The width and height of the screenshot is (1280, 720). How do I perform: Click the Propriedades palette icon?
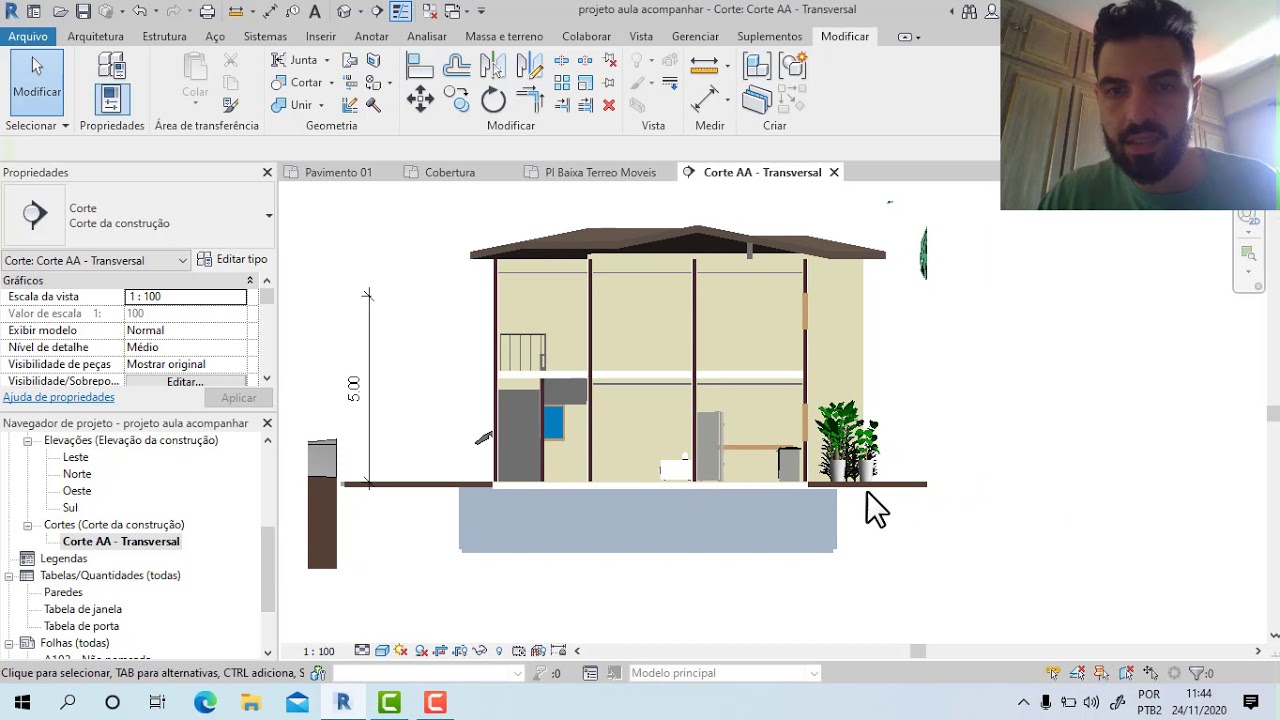click(111, 99)
